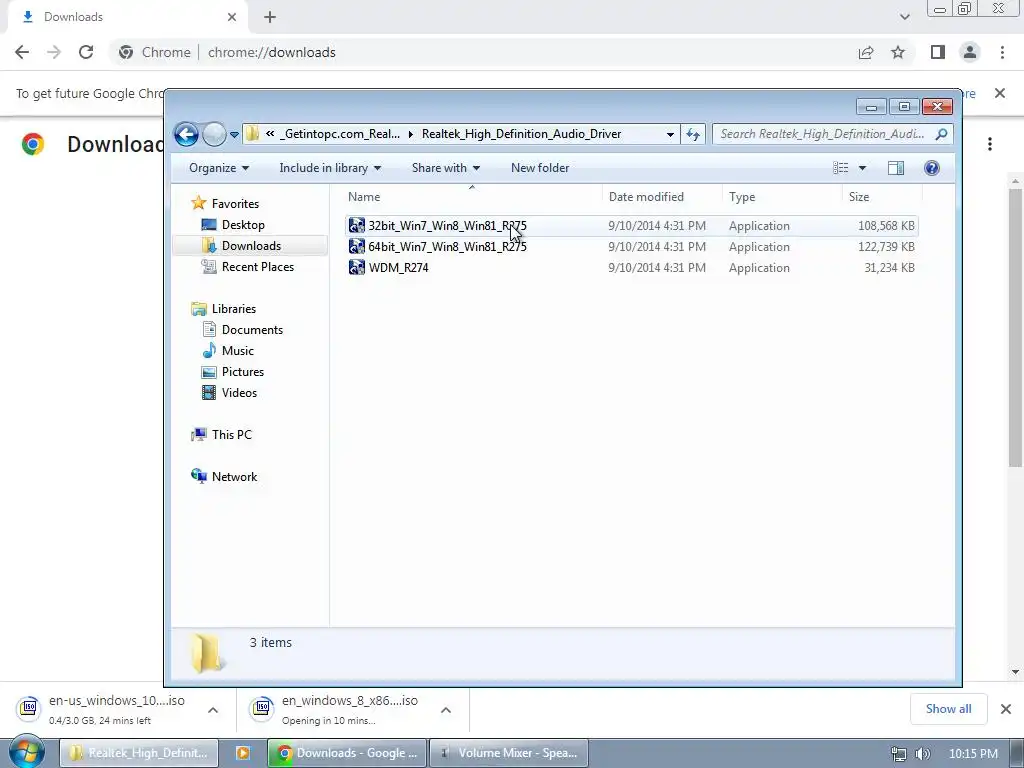1024x768 pixels.
Task: Expand the address bar path dropdown
Action: (x=670, y=135)
